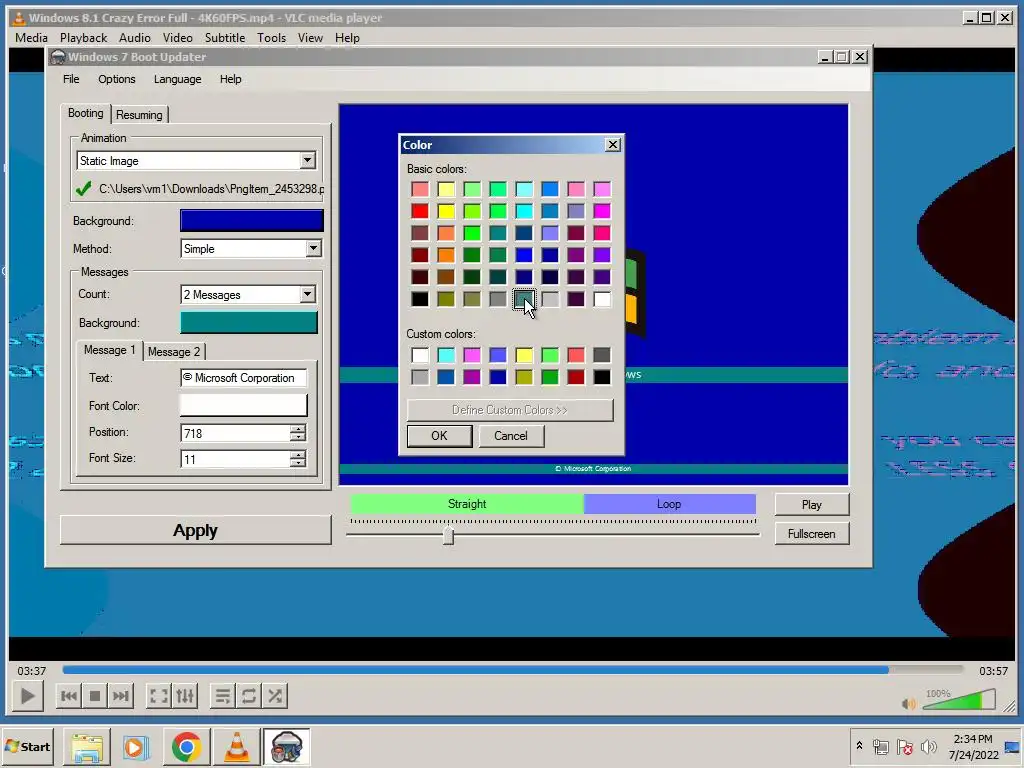
Task: Click OK in Color dialog
Action: pyautogui.click(x=440, y=436)
